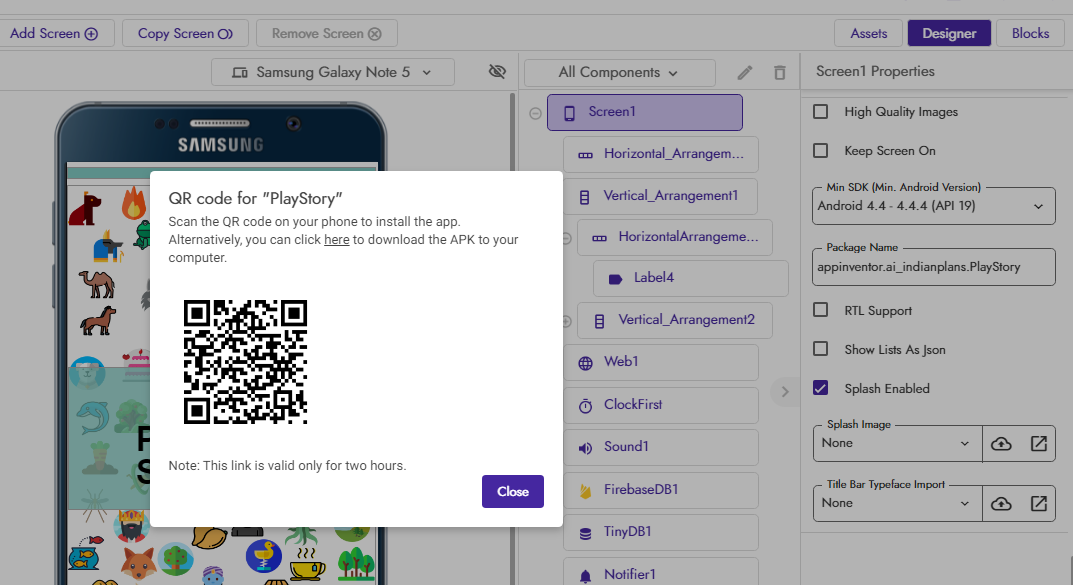Click the Title Bar Typeface open-external icon
1073x585 pixels.
(x=1039, y=503)
